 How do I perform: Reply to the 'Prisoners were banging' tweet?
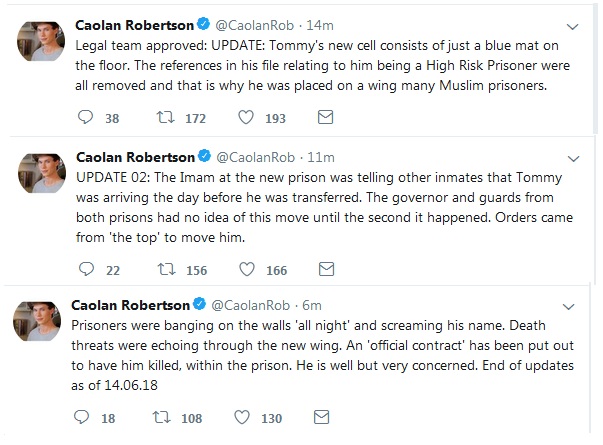coord(81,418)
